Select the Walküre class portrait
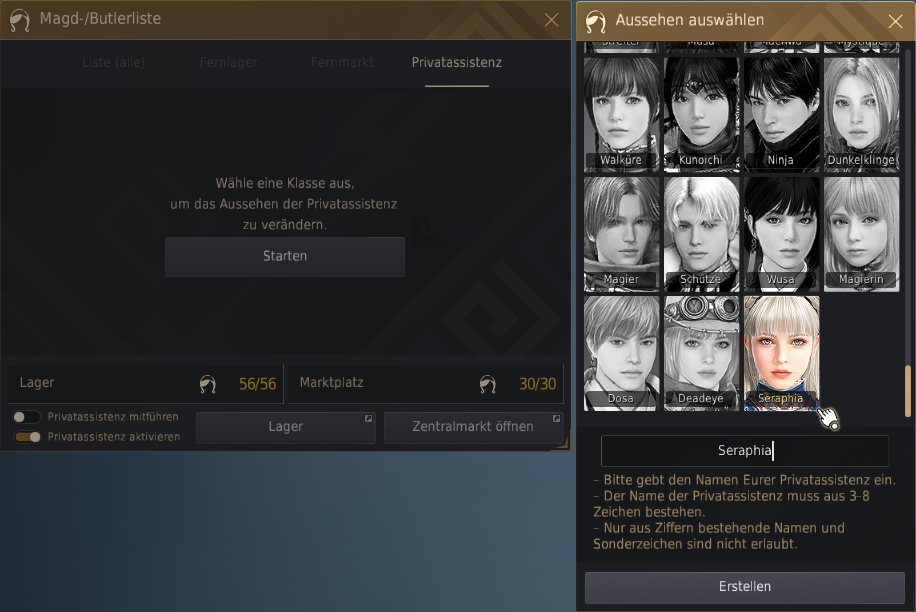Screen dimensions: 916x612 click(622, 114)
